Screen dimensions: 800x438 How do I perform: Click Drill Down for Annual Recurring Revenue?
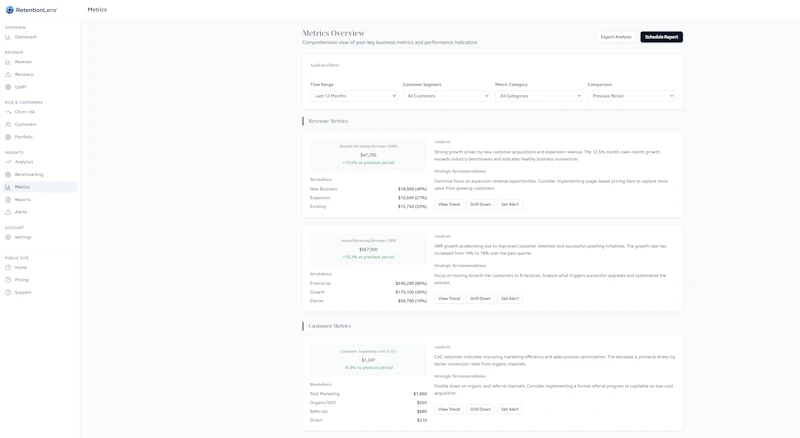click(x=481, y=299)
